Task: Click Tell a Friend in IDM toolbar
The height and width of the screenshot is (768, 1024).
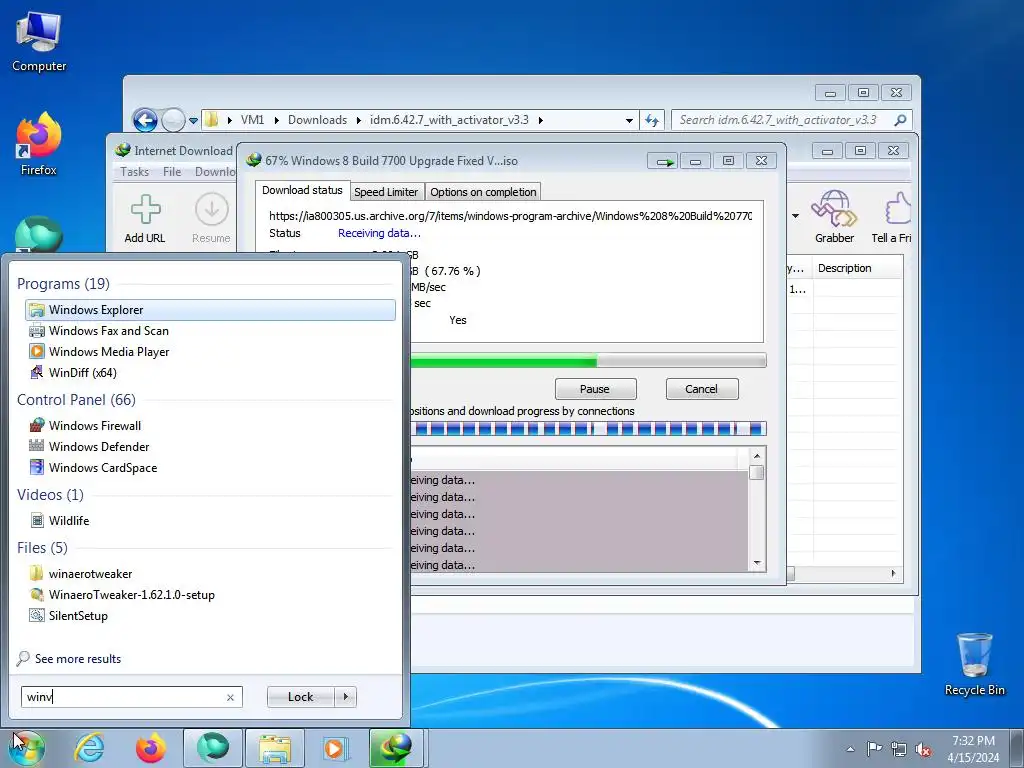Action: [x=891, y=217]
